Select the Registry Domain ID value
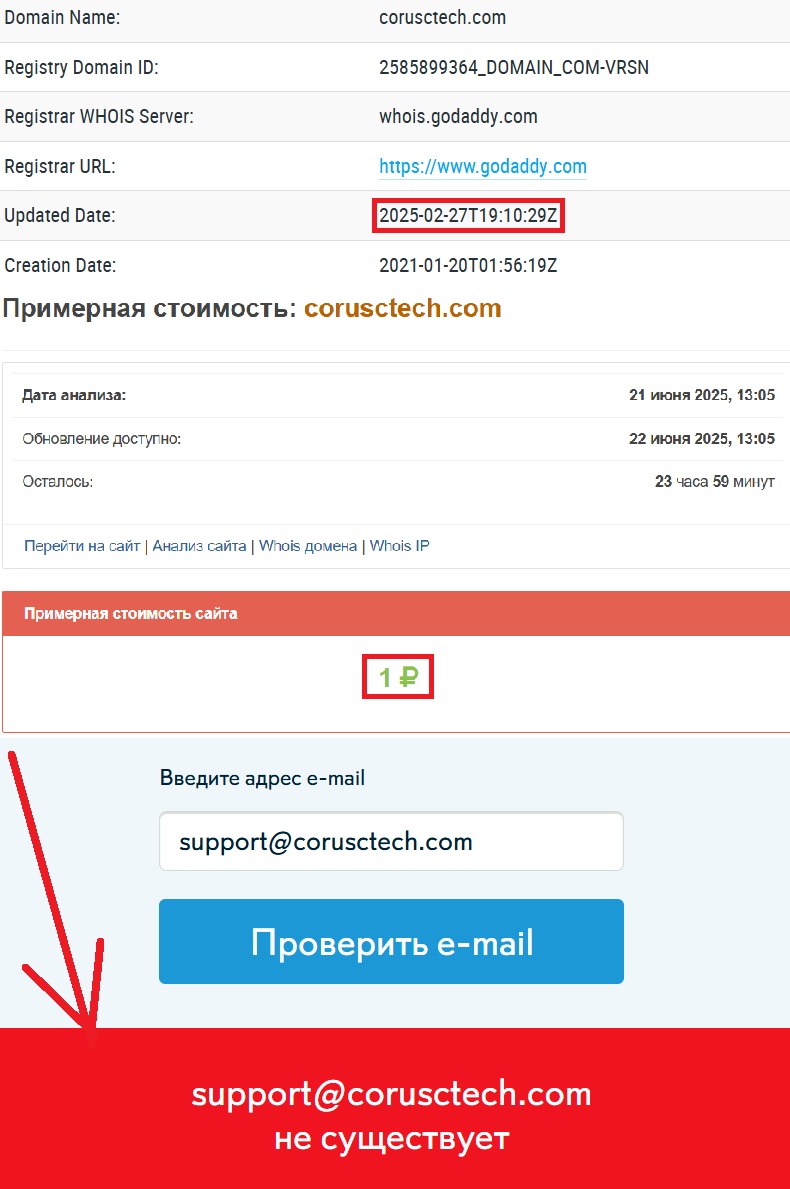 pos(514,67)
